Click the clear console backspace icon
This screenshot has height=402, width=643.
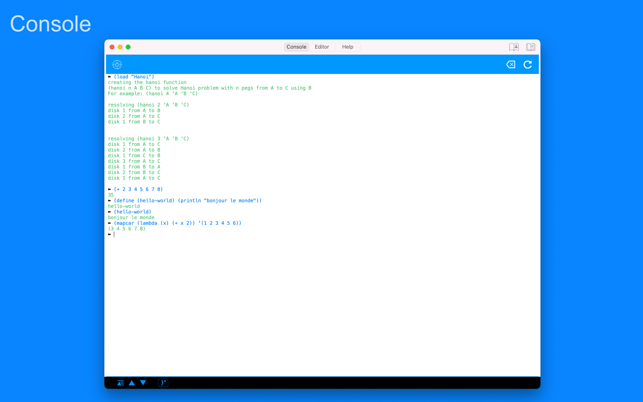510,65
